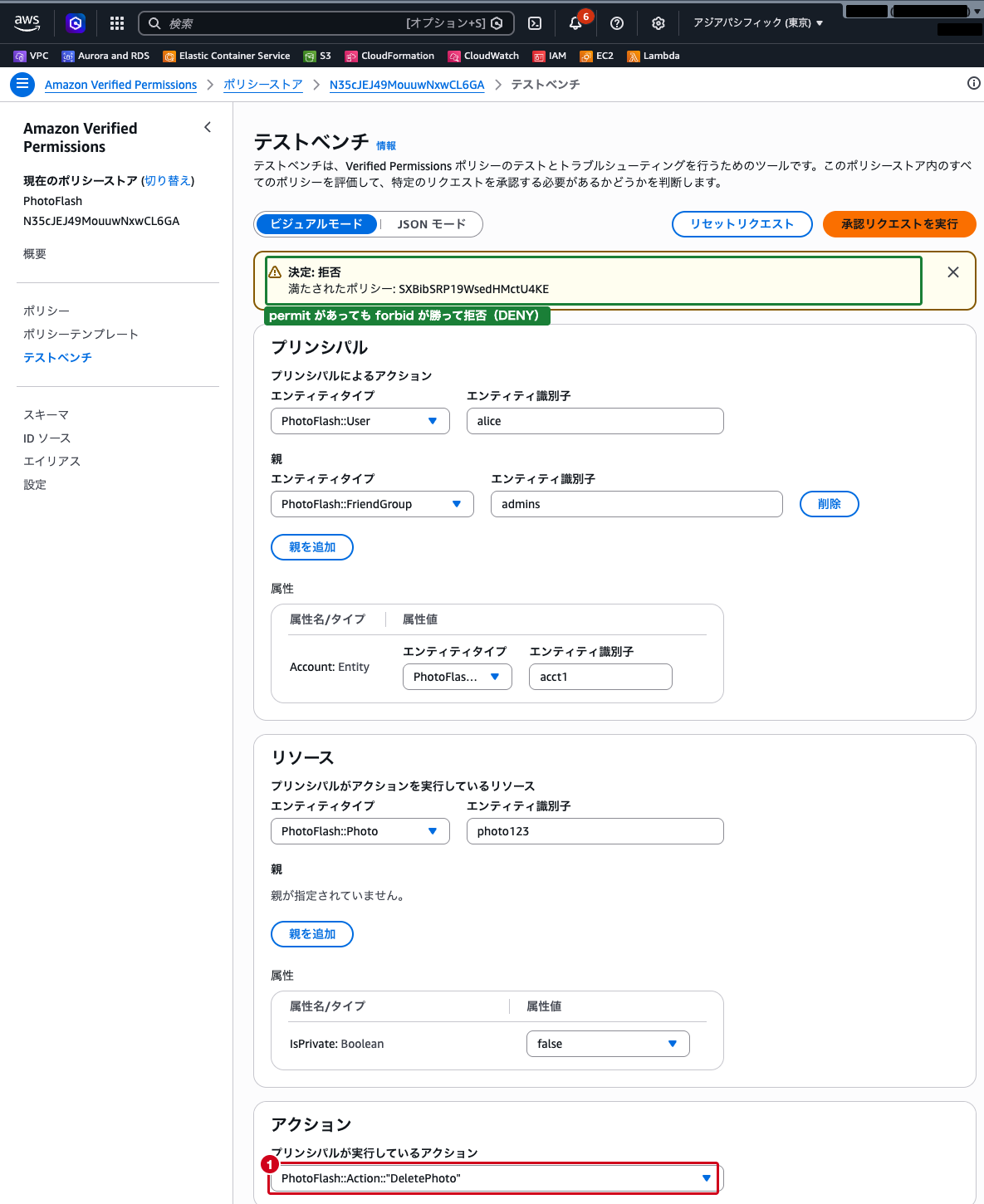Click 削除 button for admins parent
This screenshot has width=984, height=1204.
click(830, 504)
